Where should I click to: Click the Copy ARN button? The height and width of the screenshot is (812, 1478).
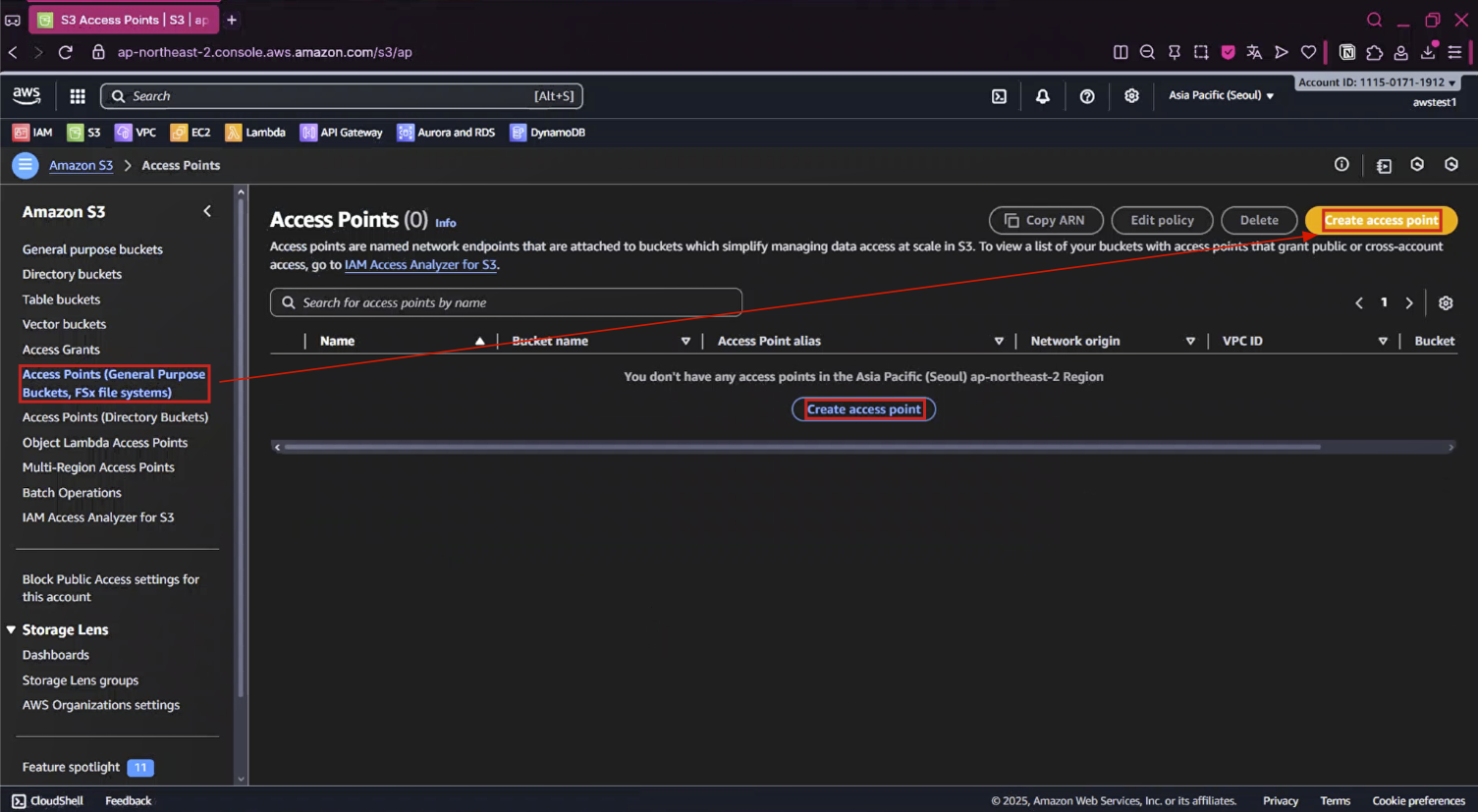pos(1046,220)
